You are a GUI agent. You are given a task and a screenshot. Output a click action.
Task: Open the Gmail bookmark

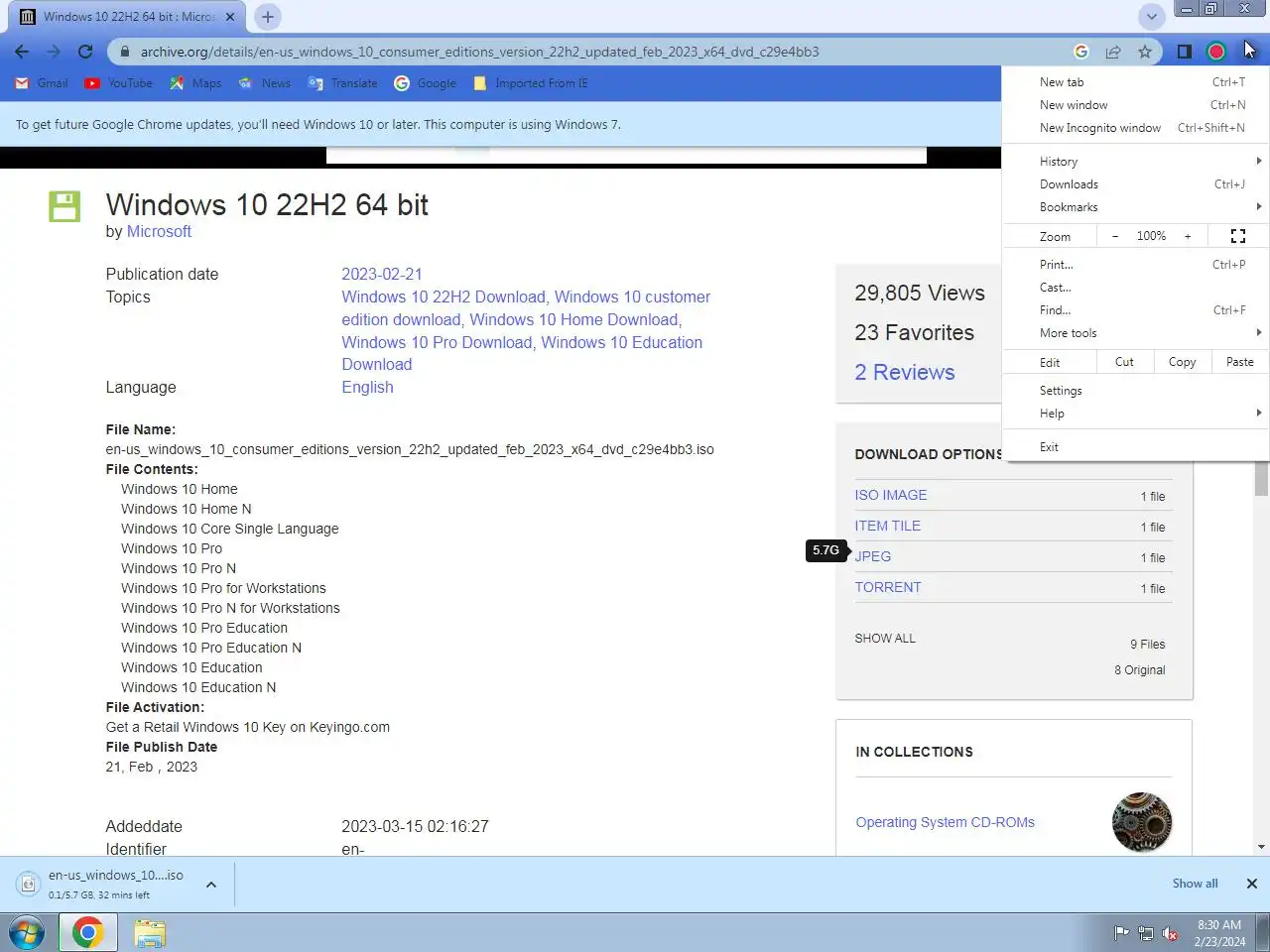click(x=42, y=83)
